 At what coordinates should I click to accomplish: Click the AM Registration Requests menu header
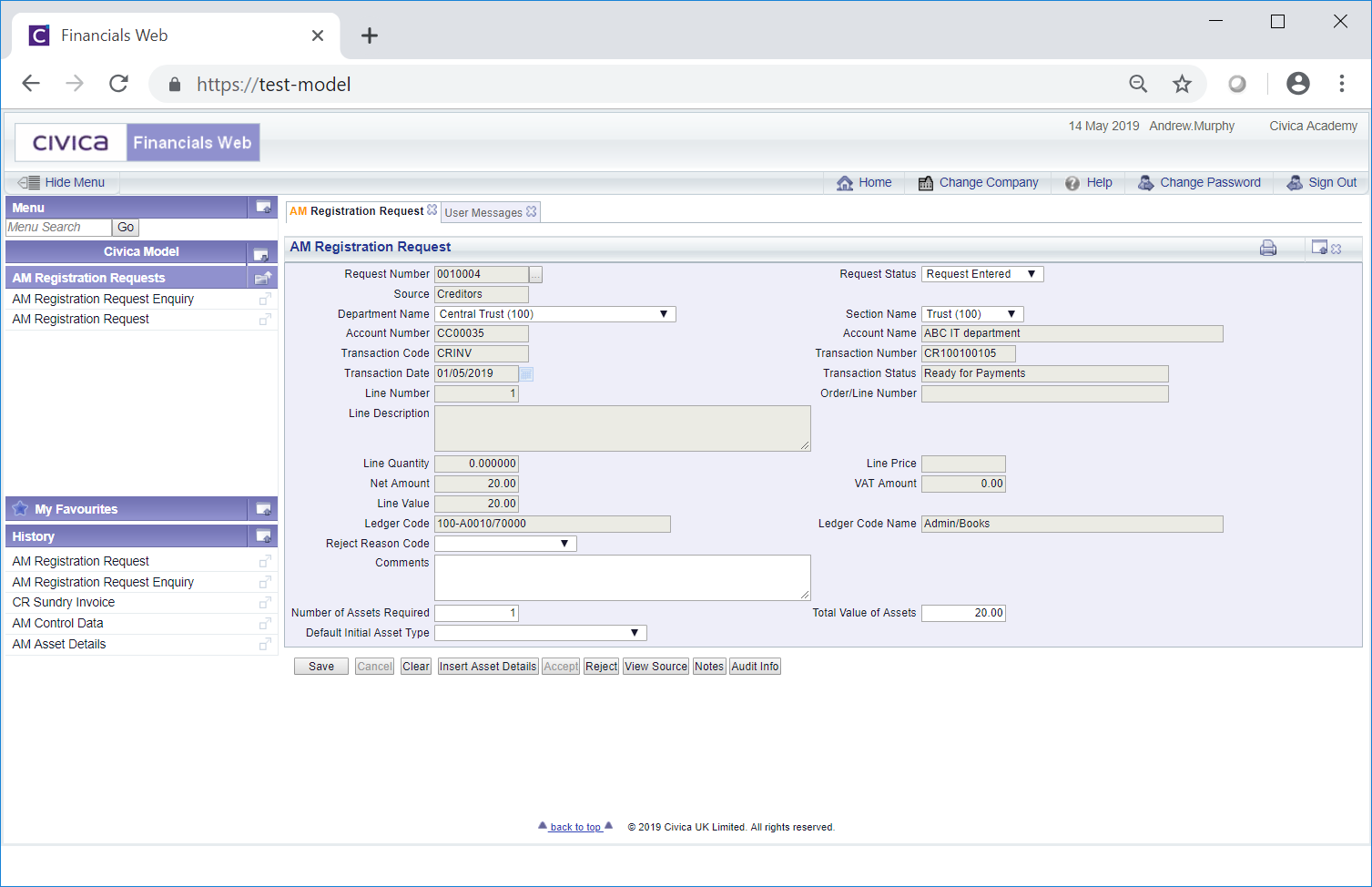[127, 278]
